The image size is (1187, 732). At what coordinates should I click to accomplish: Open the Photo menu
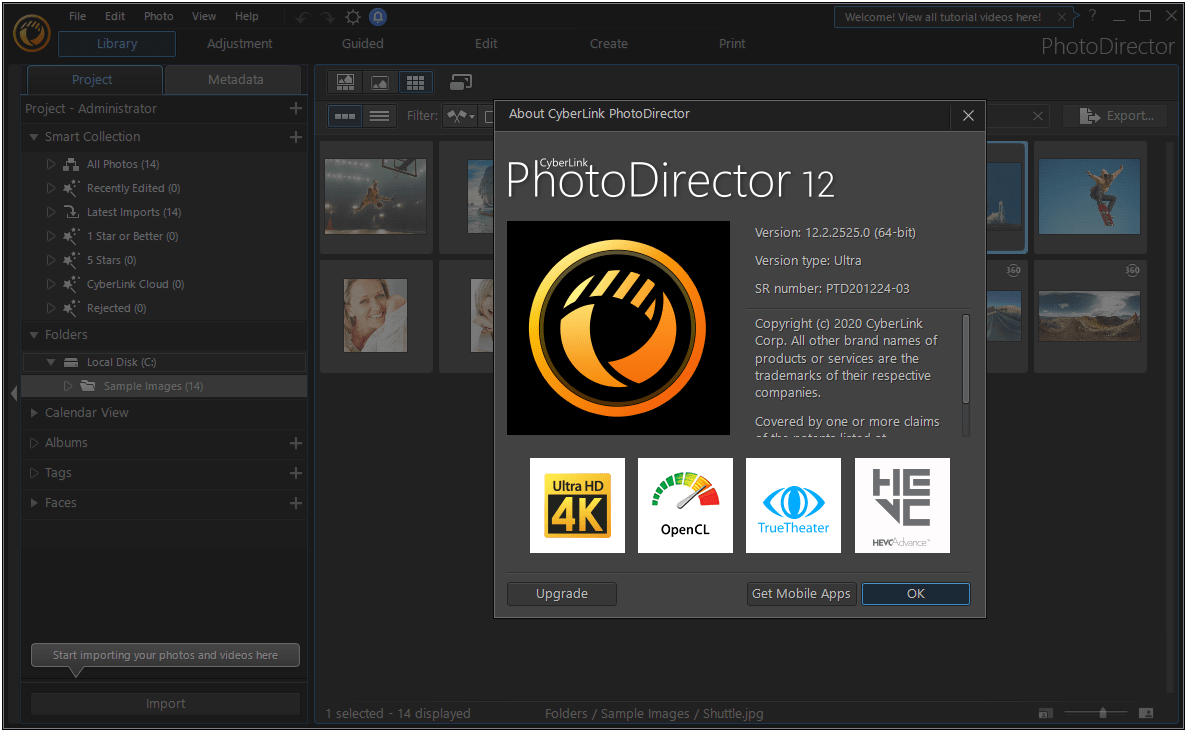click(158, 16)
